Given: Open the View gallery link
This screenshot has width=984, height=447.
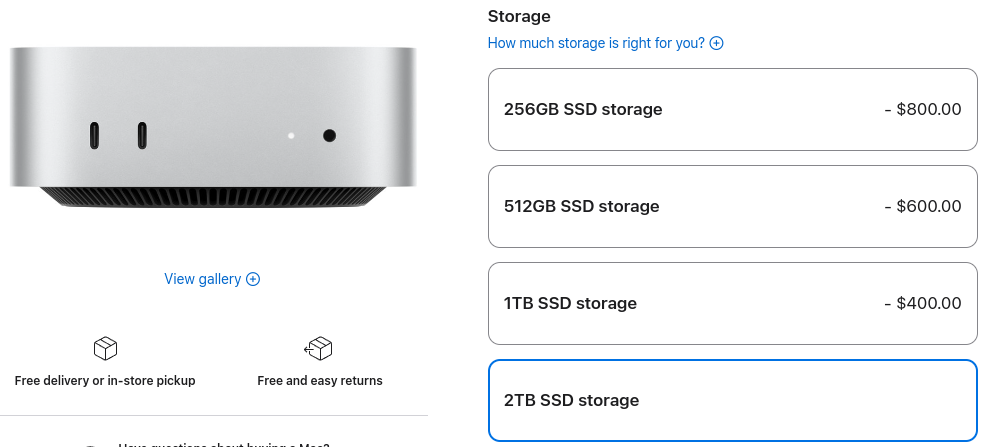Looking at the screenshot, I should click(x=203, y=279).
